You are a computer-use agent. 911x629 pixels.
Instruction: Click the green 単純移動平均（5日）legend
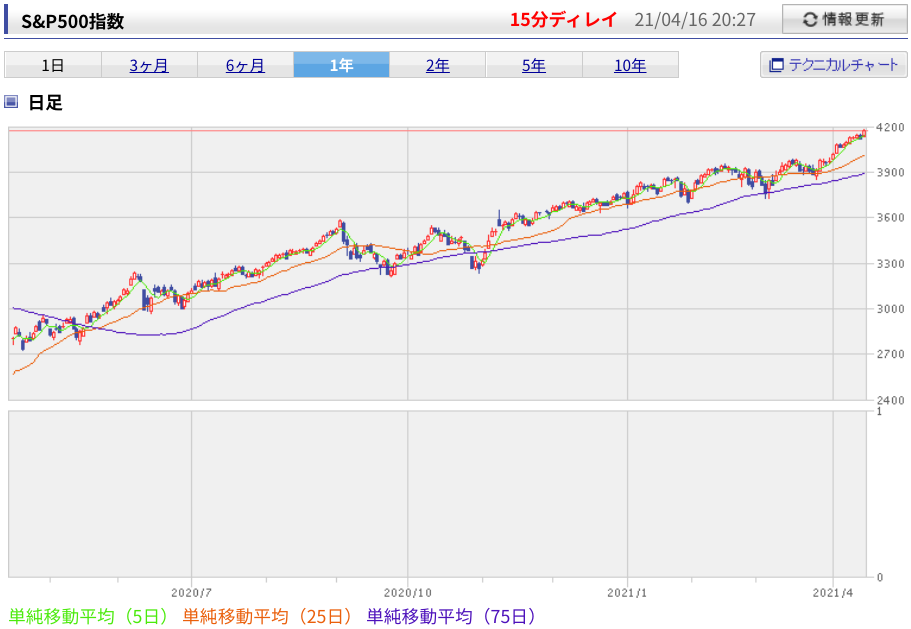coord(89,616)
